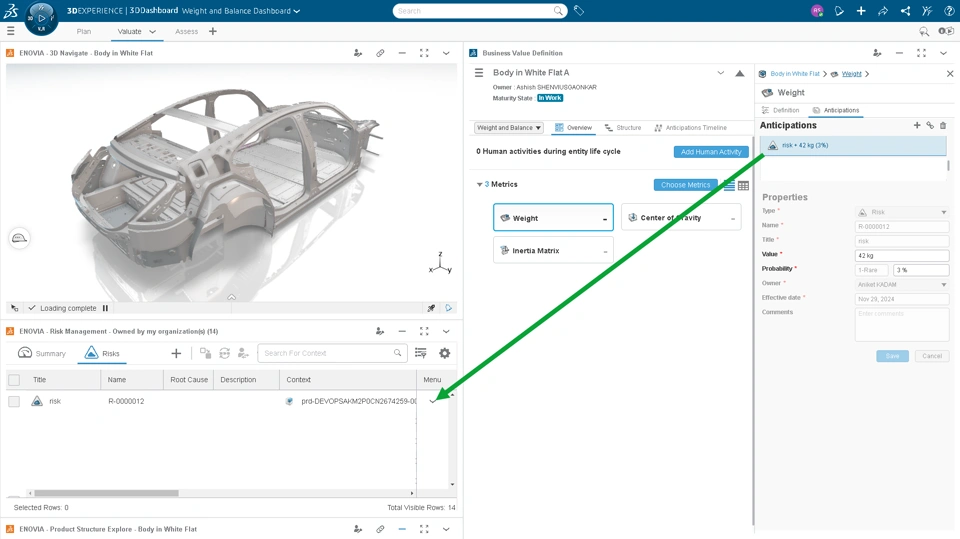Check the box for risk R-0000012
This screenshot has height=539, width=960.
(14, 401)
